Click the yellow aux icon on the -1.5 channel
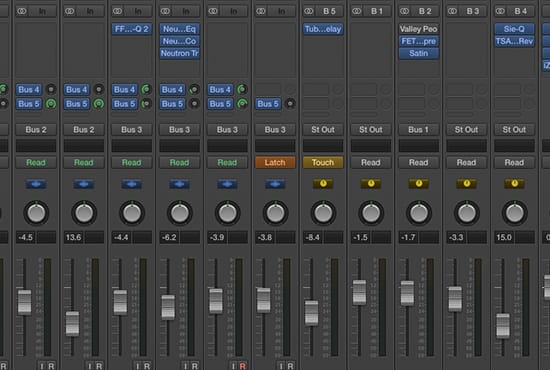Screen dimensions: 550x370 tap(371, 184)
